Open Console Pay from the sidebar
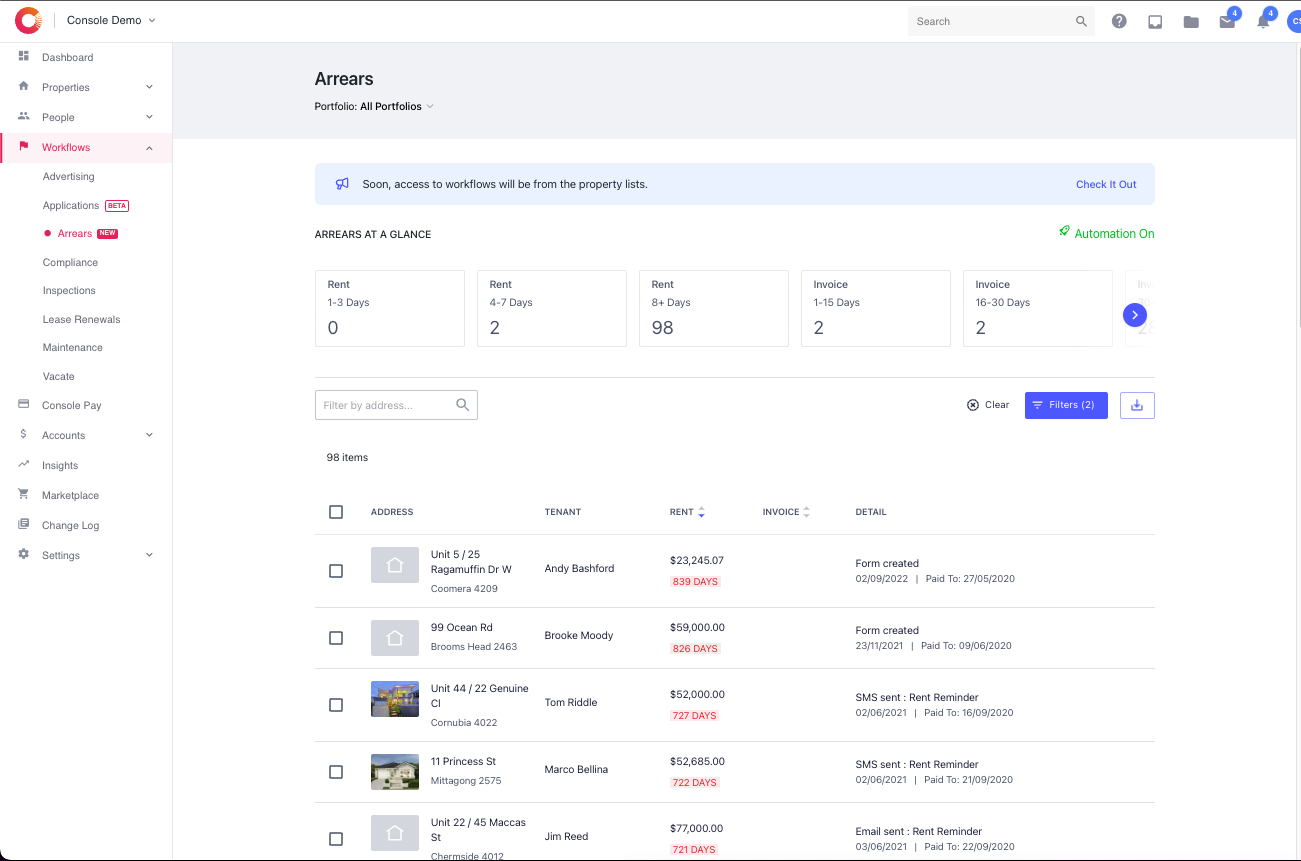Screen dimensions: 1301x861 (70, 405)
